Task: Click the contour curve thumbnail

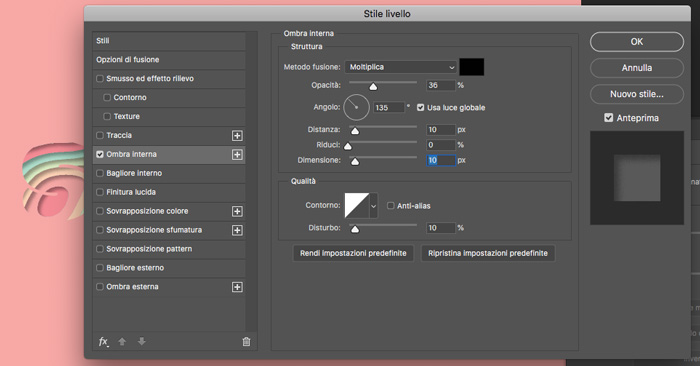Action: (357, 206)
